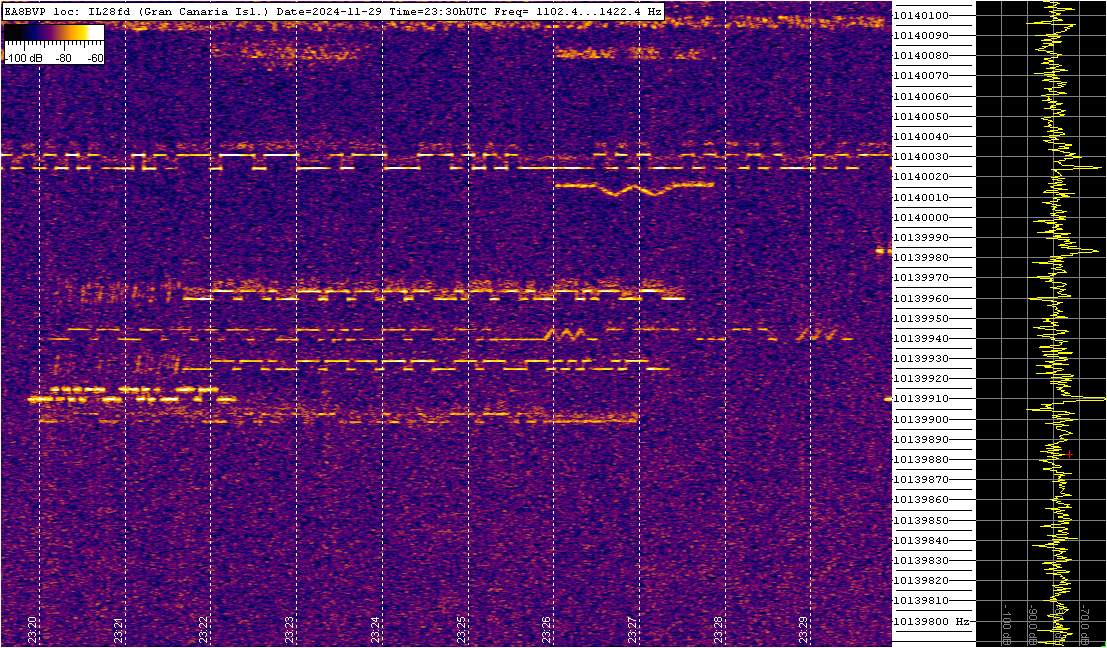Click the 10139930 frequency label

921,359
